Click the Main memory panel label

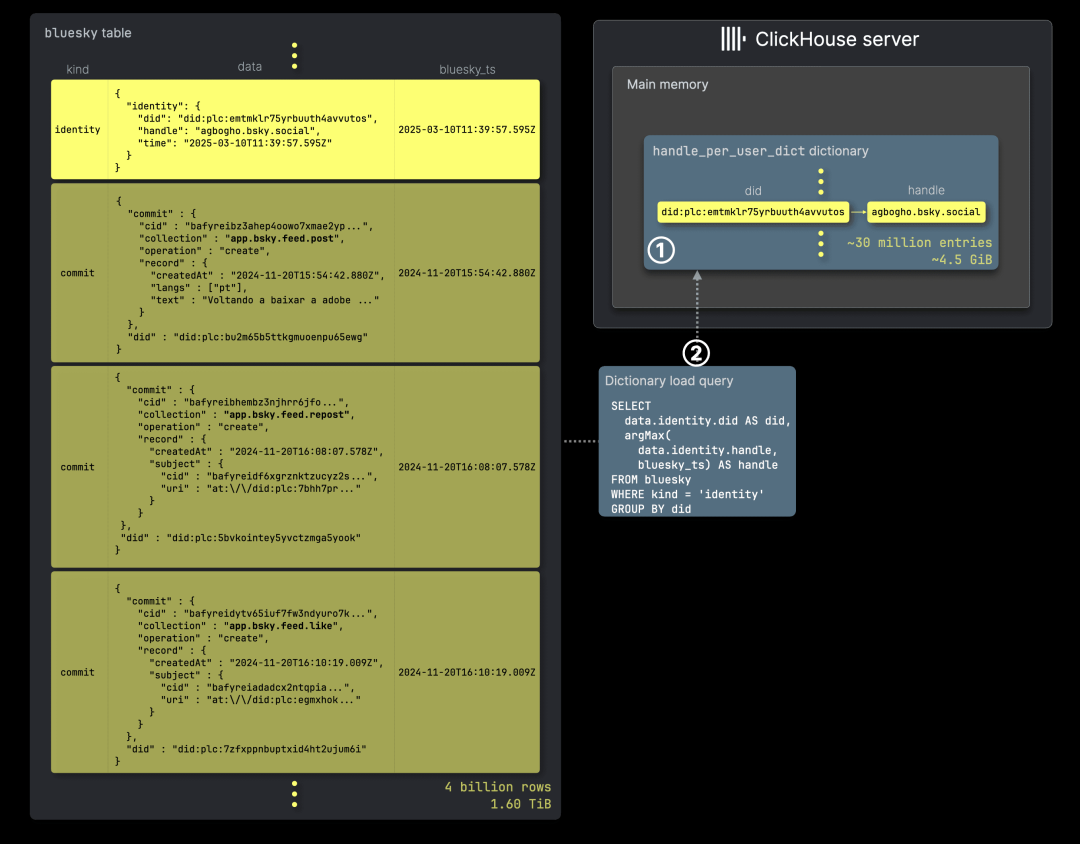[667, 85]
